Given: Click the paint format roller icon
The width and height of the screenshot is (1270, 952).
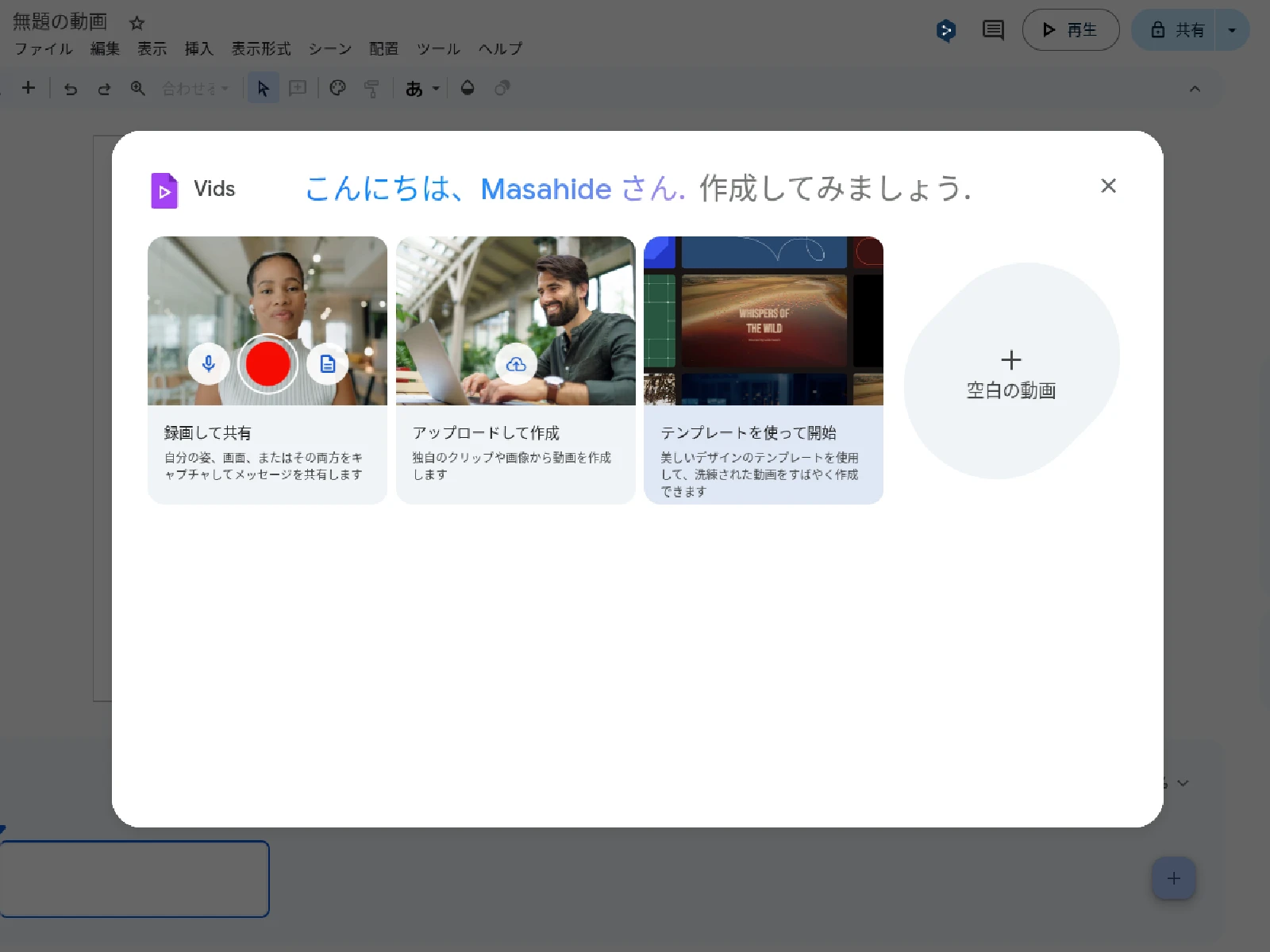Looking at the screenshot, I should pos(371,89).
